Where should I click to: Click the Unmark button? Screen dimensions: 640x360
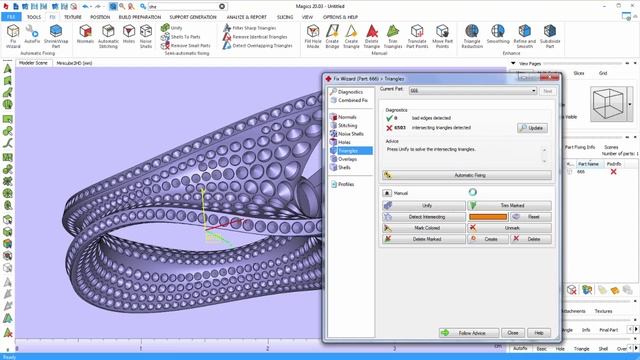click(509, 228)
